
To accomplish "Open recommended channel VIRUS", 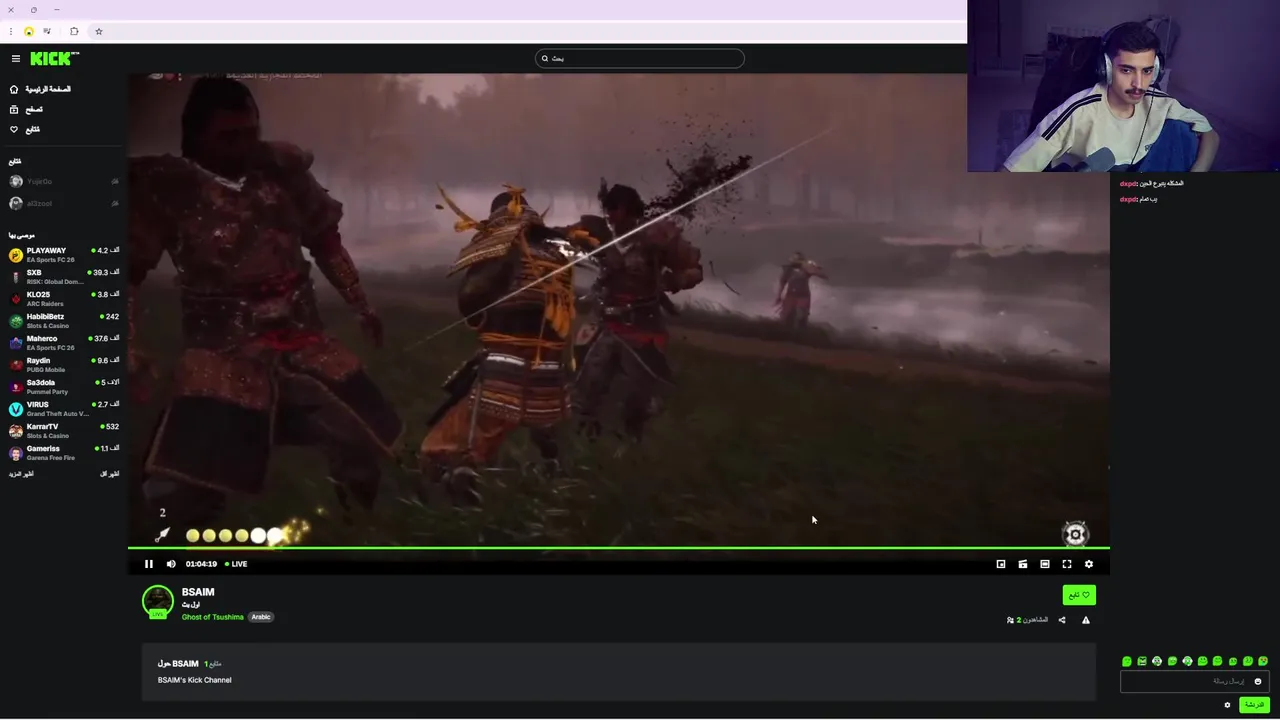I will [x=64, y=409].
